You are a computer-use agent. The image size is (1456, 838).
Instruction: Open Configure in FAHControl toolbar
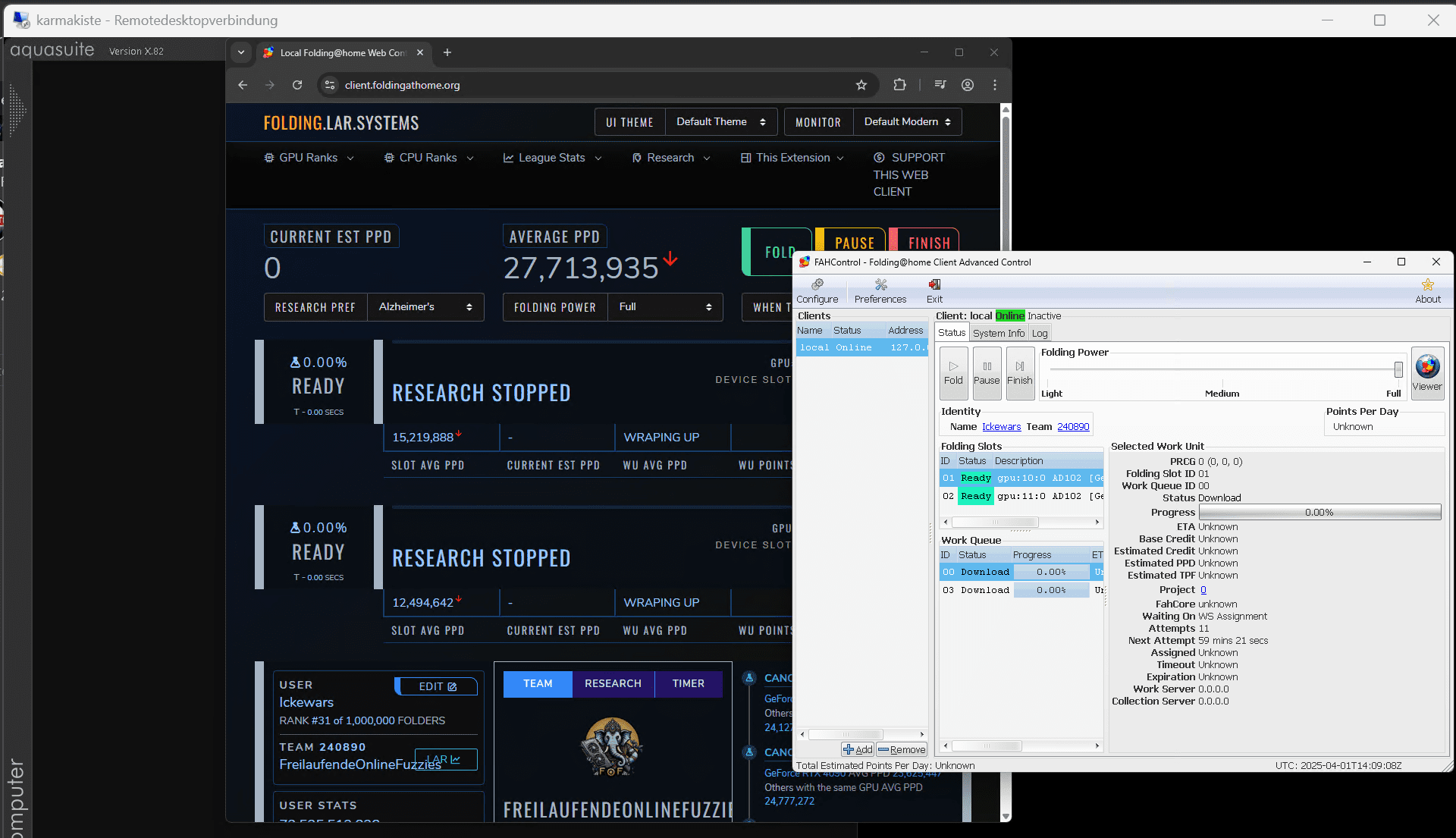(x=817, y=291)
